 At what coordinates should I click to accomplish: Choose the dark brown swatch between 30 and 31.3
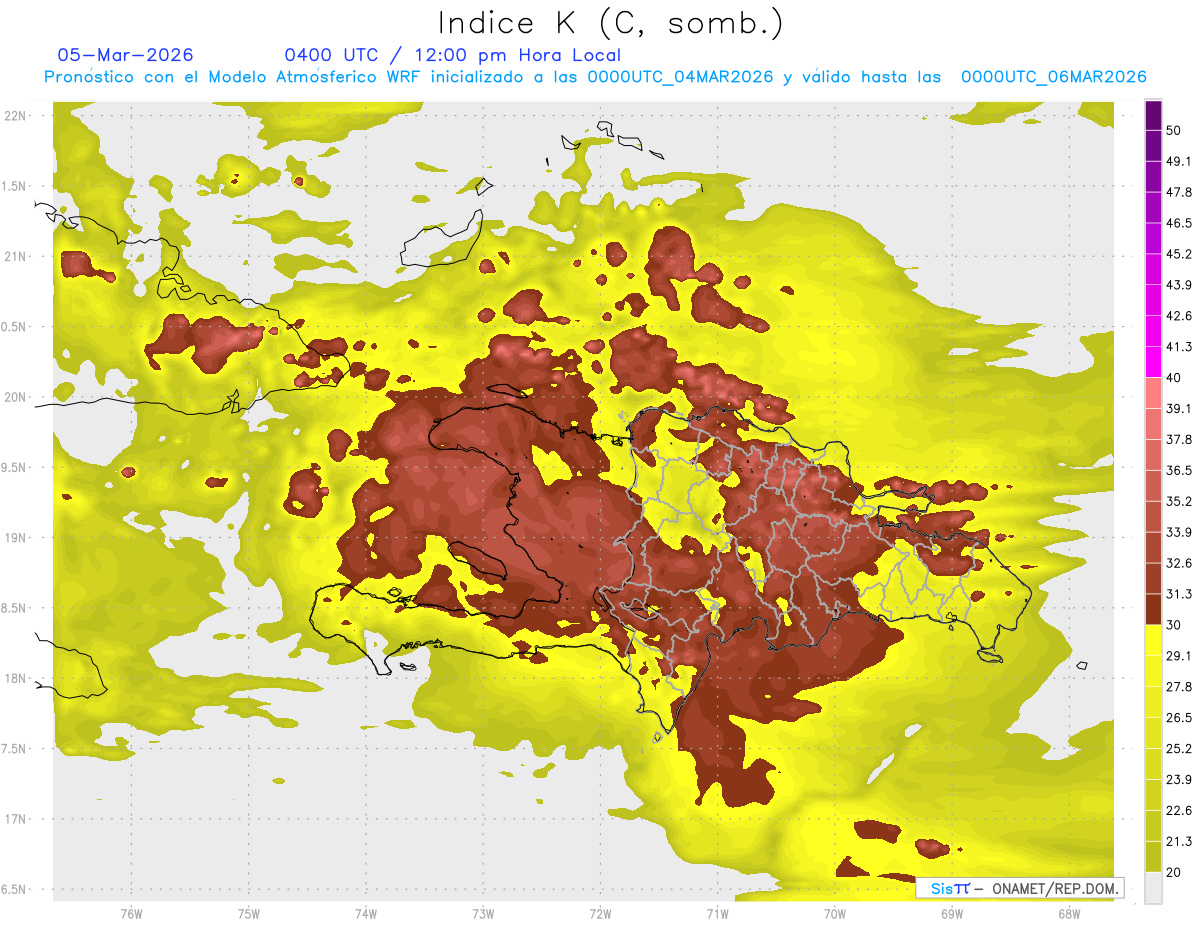pyautogui.click(x=1153, y=609)
